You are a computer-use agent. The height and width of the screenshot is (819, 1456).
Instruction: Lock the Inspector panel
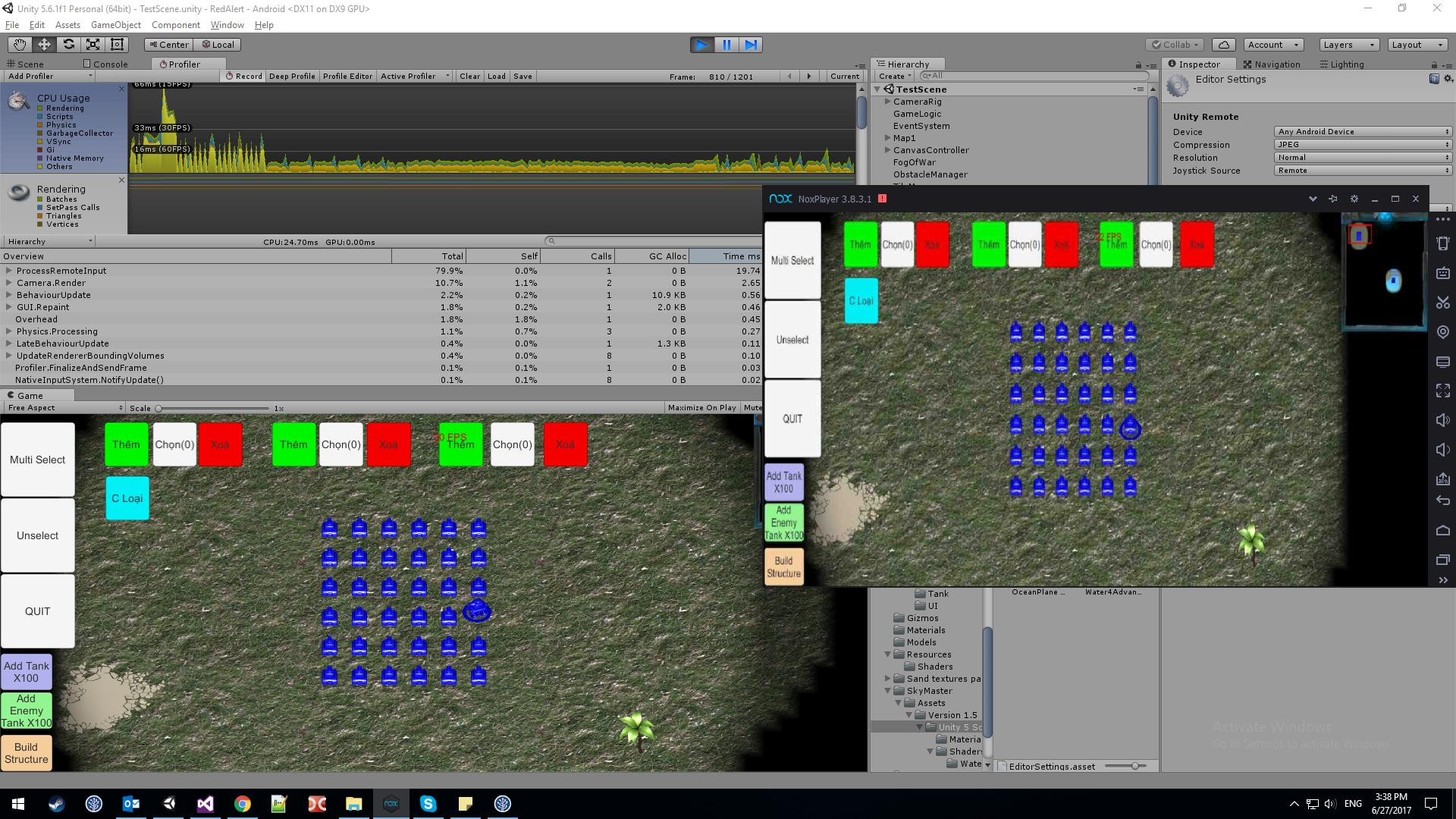coord(1433,65)
